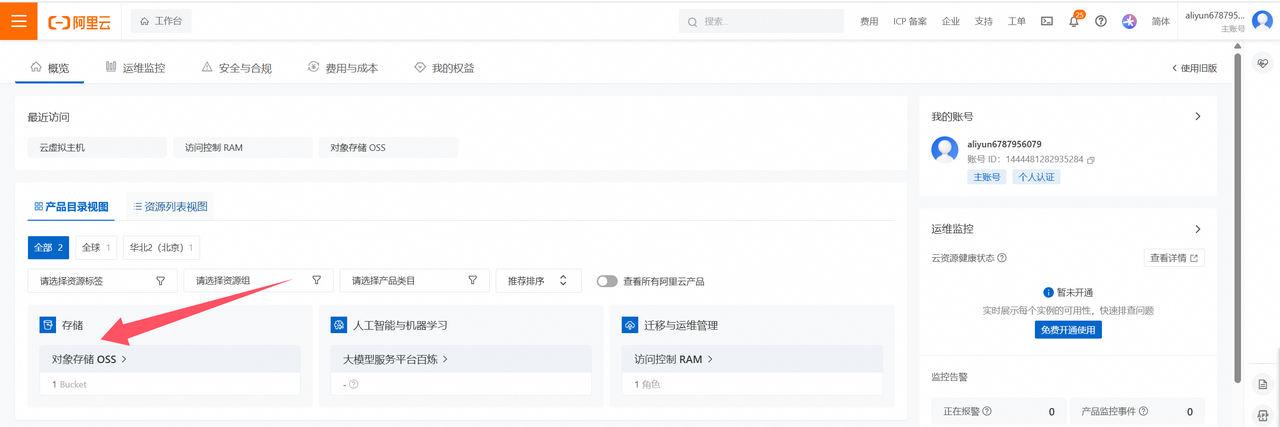Select 产品目录视图 view tab
The height and width of the screenshot is (427, 1280).
(x=71, y=207)
